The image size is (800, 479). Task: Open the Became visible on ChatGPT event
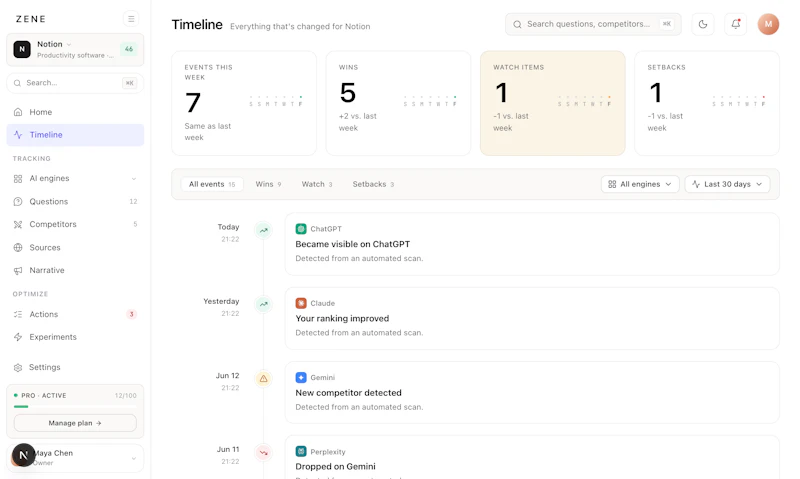click(x=532, y=244)
